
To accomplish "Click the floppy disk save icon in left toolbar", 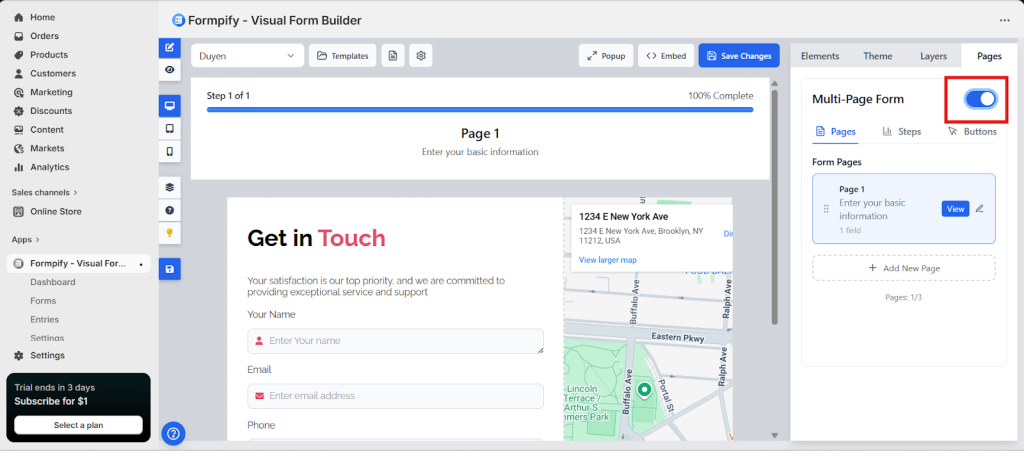I will [169, 269].
